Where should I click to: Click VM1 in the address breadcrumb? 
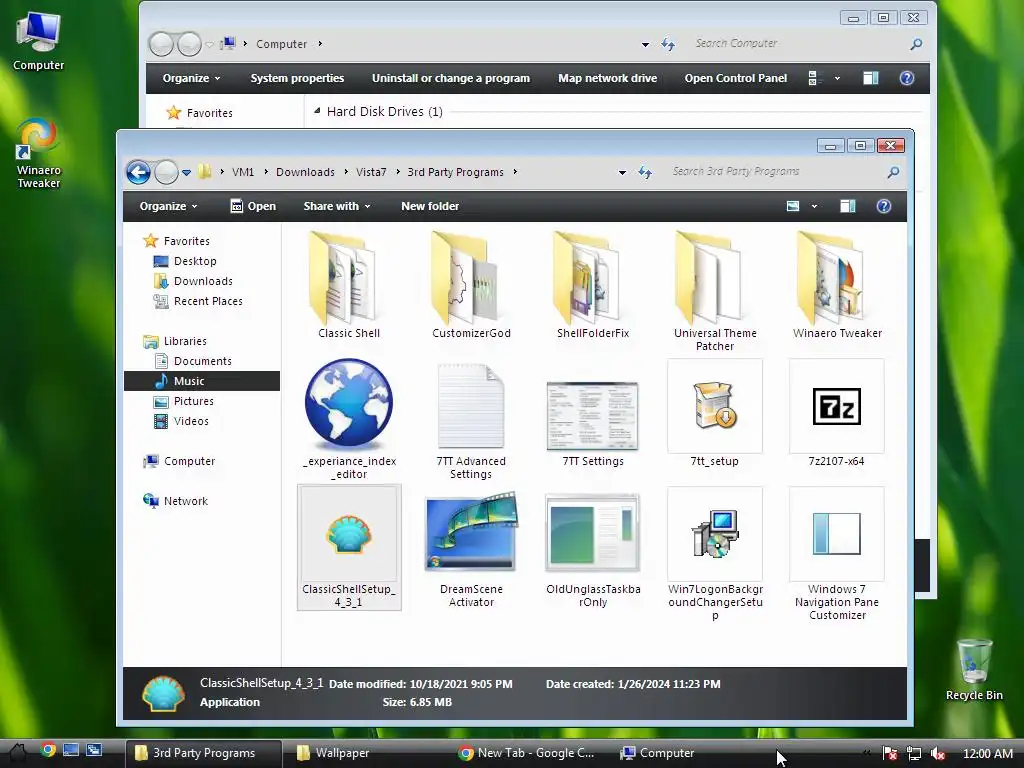(x=243, y=172)
